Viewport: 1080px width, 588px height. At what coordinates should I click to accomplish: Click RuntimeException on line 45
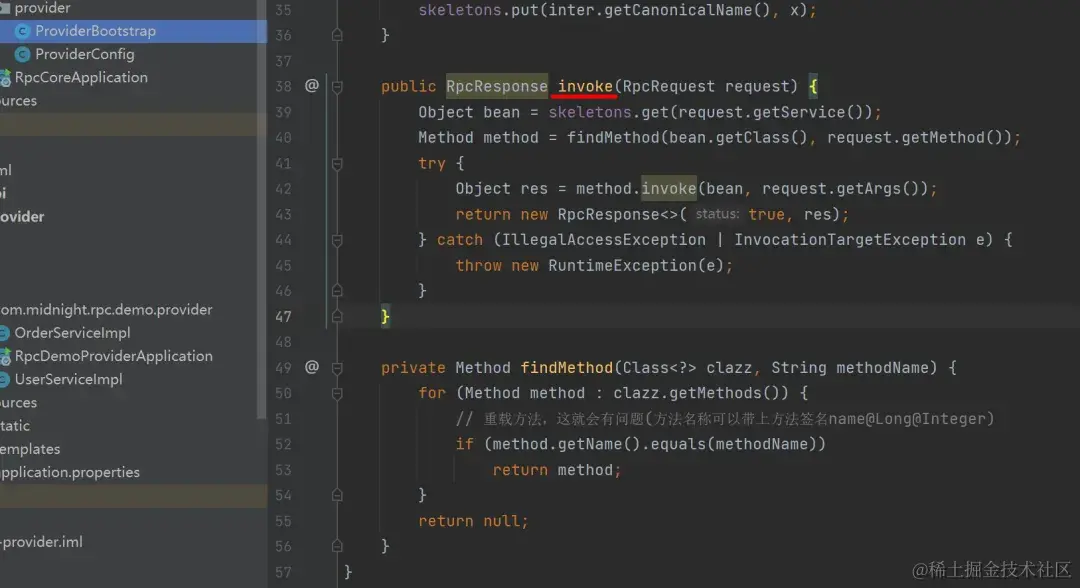(622, 265)
